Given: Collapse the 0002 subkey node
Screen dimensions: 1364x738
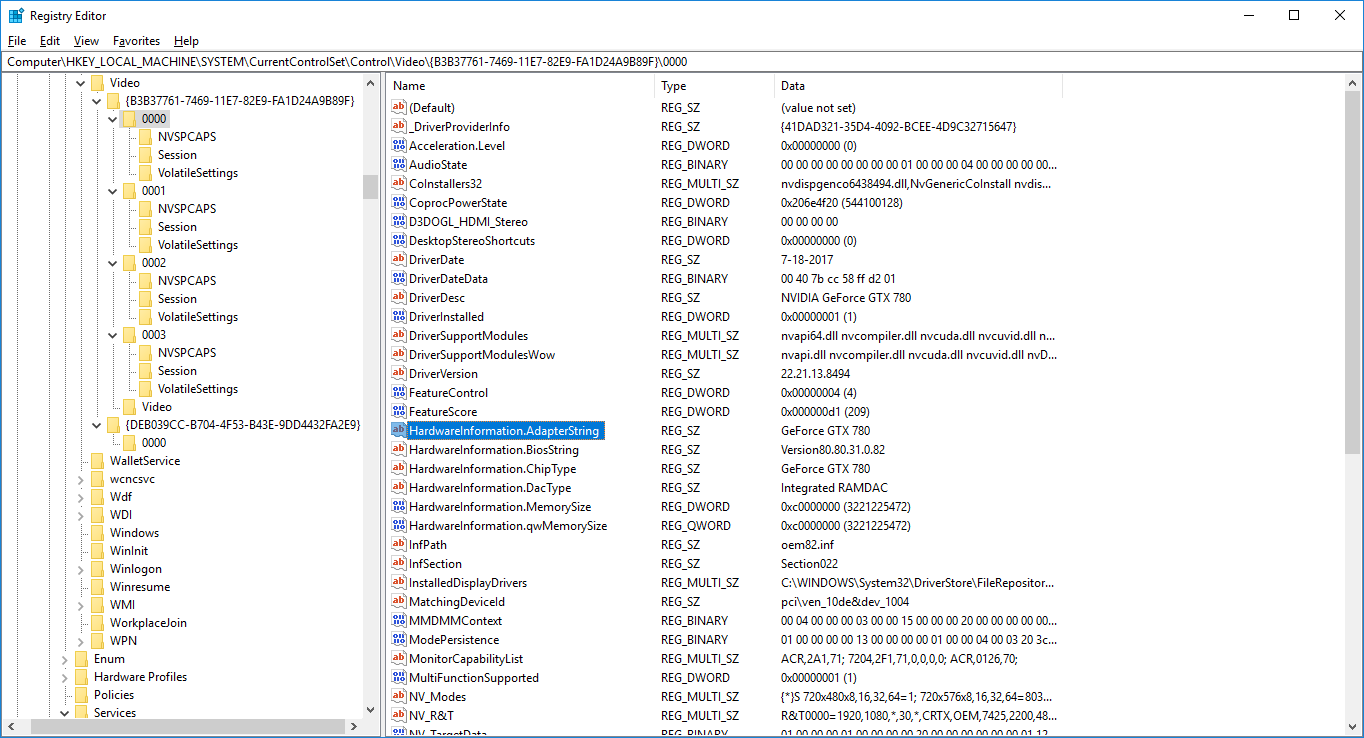Looking at the screenshot, I should 113,263.
